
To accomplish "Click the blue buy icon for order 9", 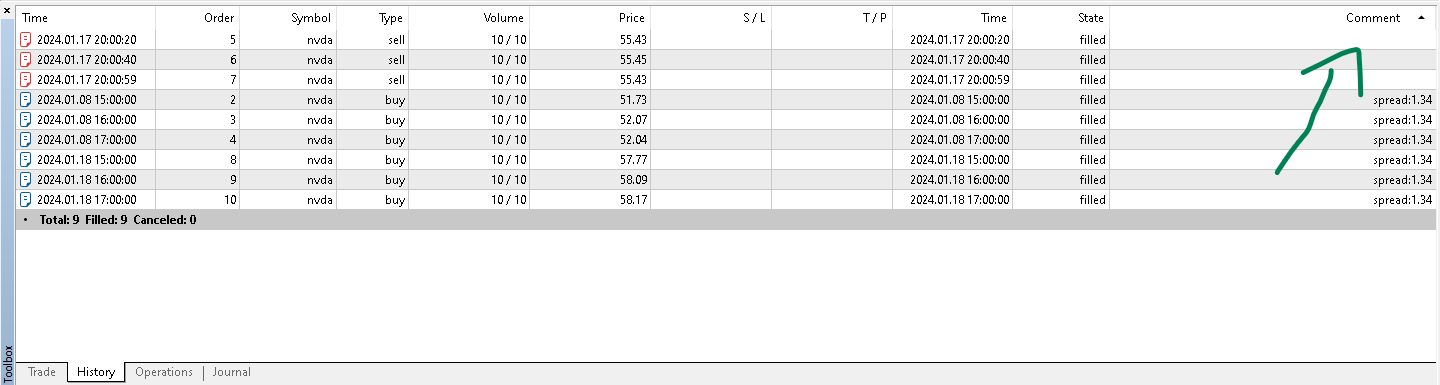I will pyautogui.click(x=26, y=180).
